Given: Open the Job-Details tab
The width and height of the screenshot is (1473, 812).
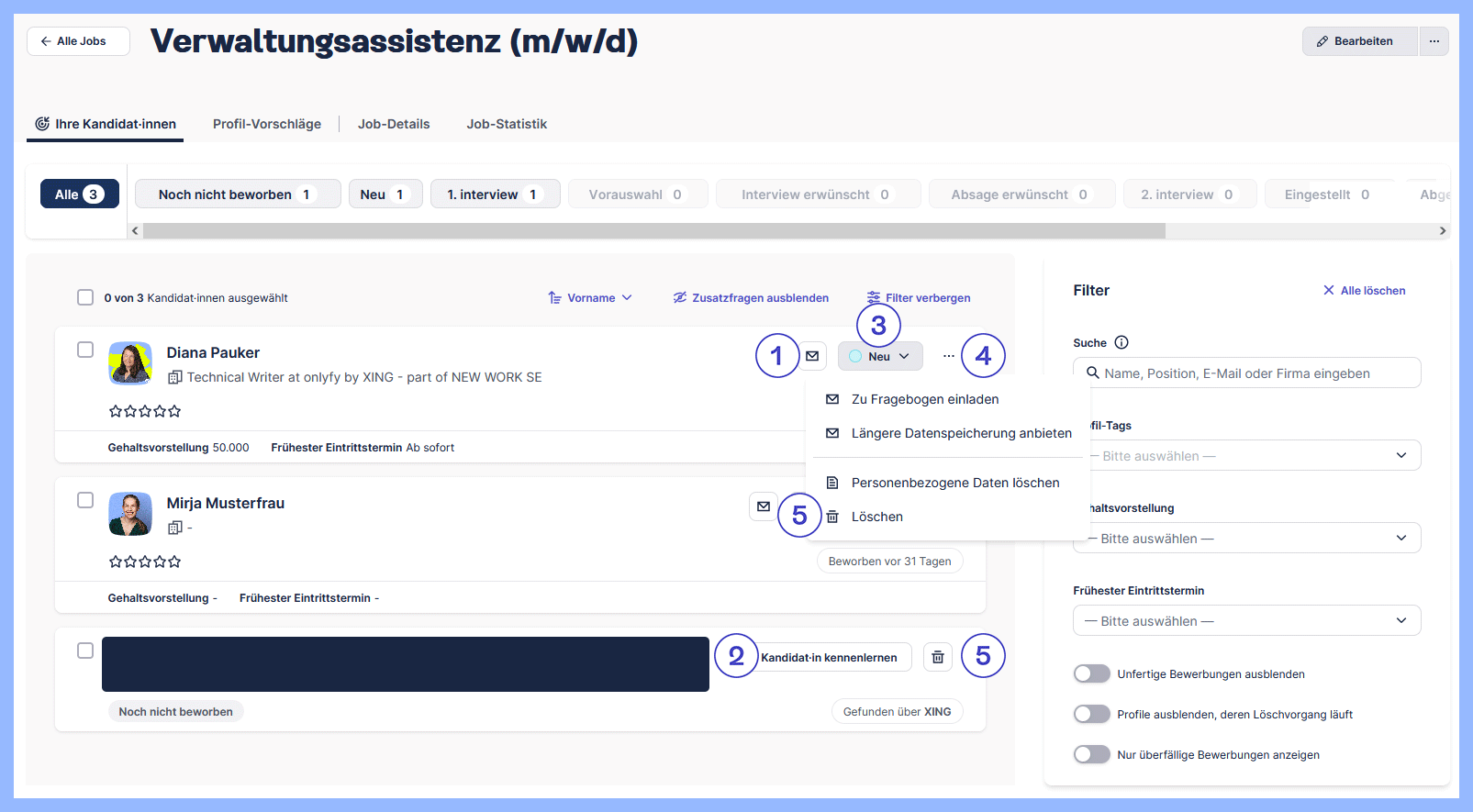Looking at the screenshot, I should pos(394,124).
